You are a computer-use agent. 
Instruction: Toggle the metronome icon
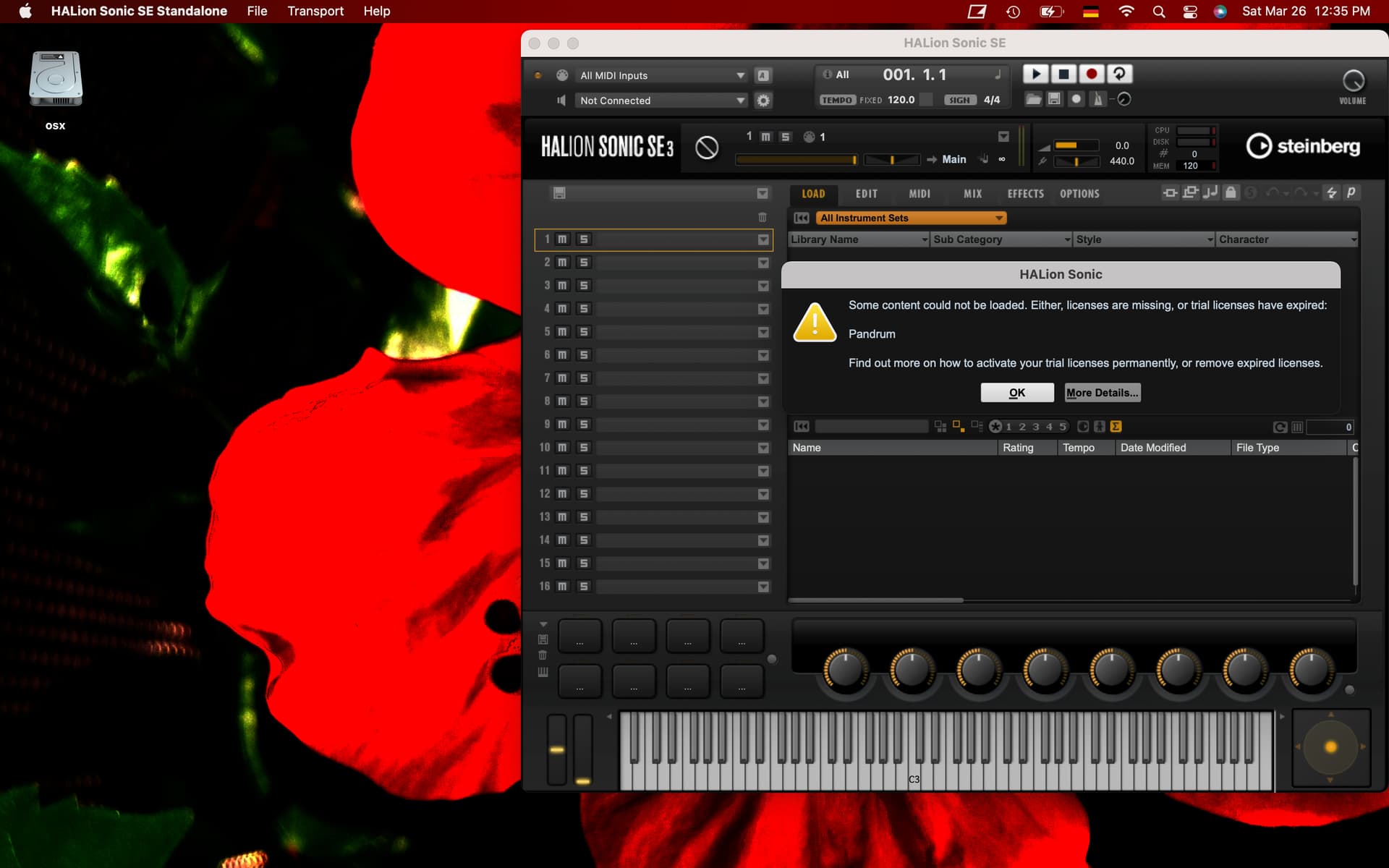click(1098, 99)
